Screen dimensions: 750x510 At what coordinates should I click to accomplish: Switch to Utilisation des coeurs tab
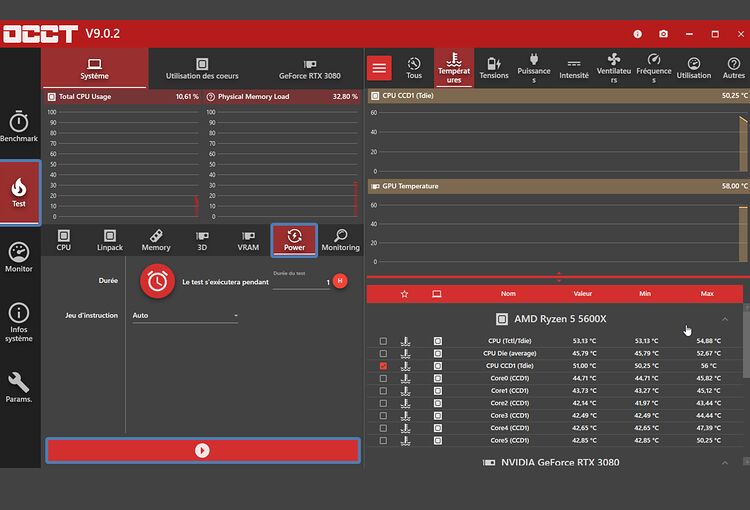[202, 68]
